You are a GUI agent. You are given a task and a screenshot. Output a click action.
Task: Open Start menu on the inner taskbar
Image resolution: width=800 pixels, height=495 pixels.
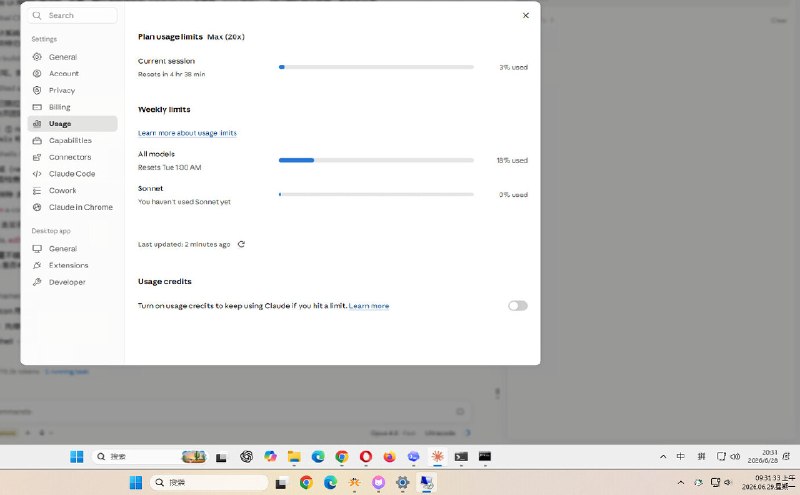coord(77,457)
